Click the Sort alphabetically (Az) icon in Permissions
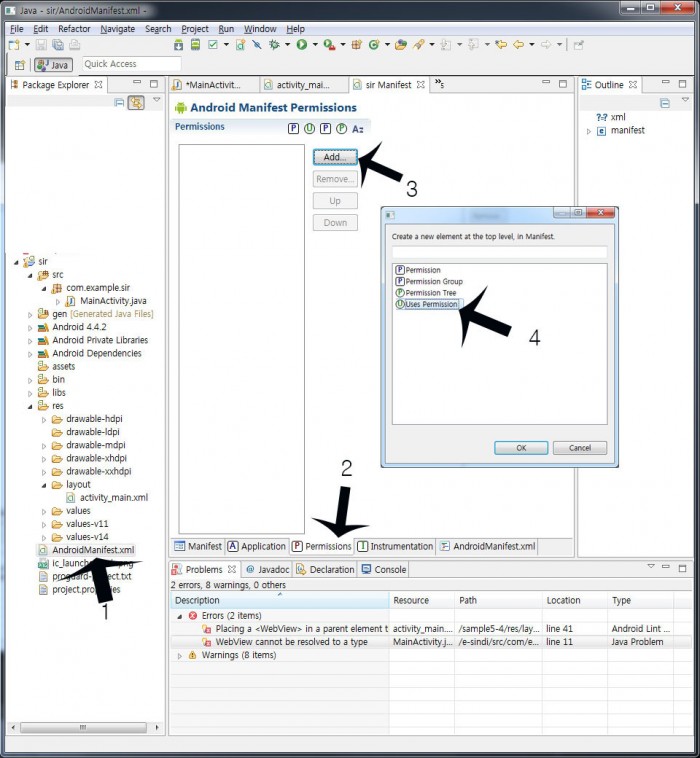The width and height of the screenshot is (700, 758). 358,128
